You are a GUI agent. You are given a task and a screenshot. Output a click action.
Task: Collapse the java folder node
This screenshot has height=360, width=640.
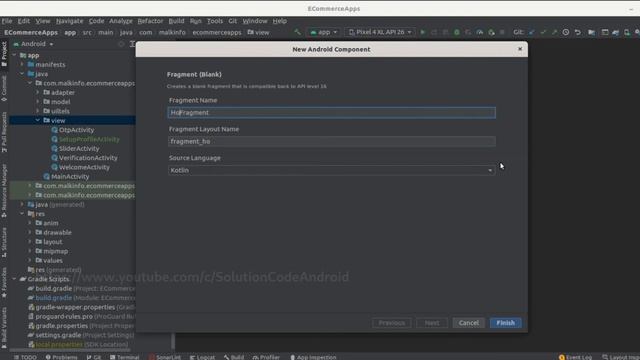click(22, 74)
